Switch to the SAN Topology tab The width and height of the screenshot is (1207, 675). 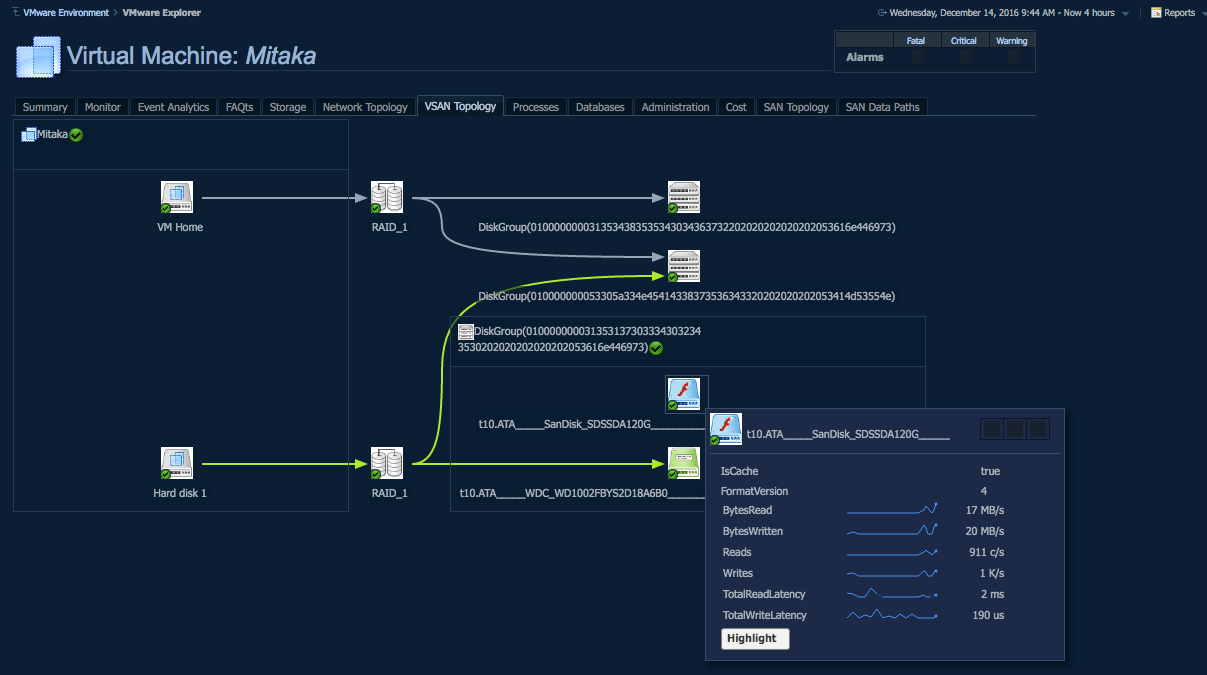pyautogui.click(x=796, y=107)
